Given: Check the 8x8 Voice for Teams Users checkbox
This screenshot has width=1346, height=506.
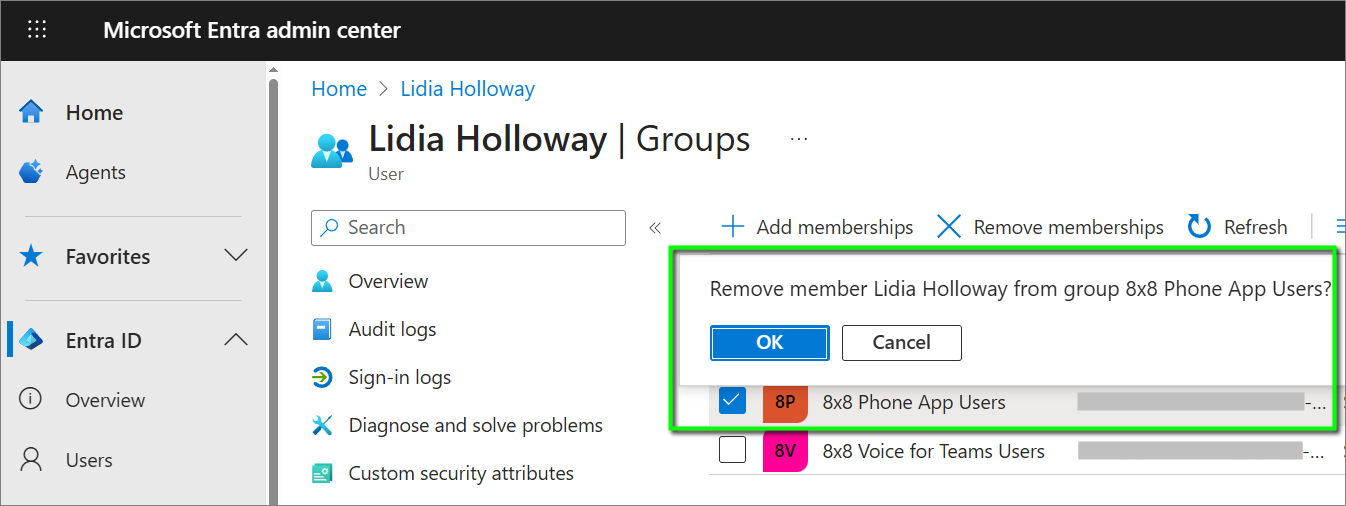Looking at the screenshot, I should tap(732, 451).
